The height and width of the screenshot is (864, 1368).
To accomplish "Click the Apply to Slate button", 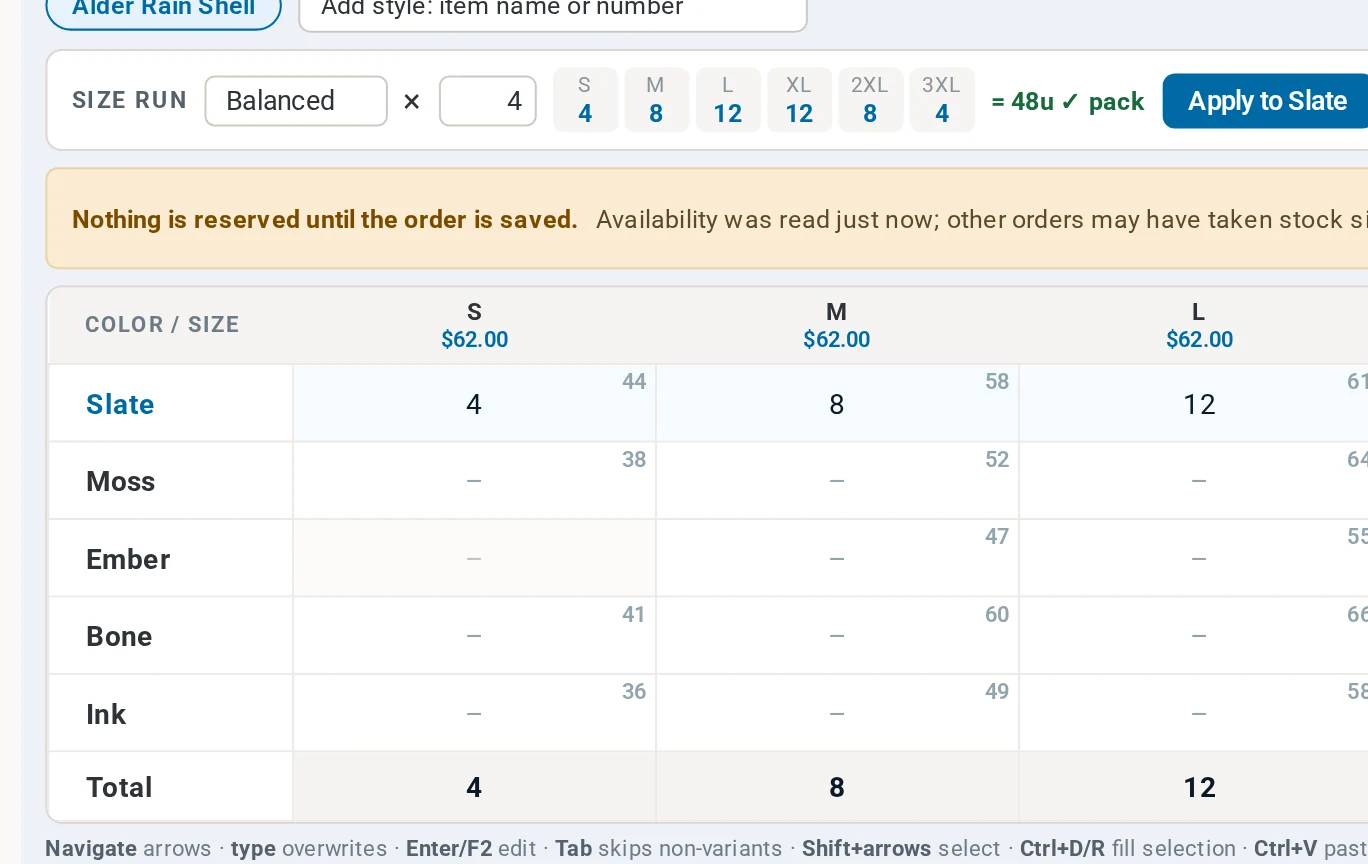I will [1266, 101].
